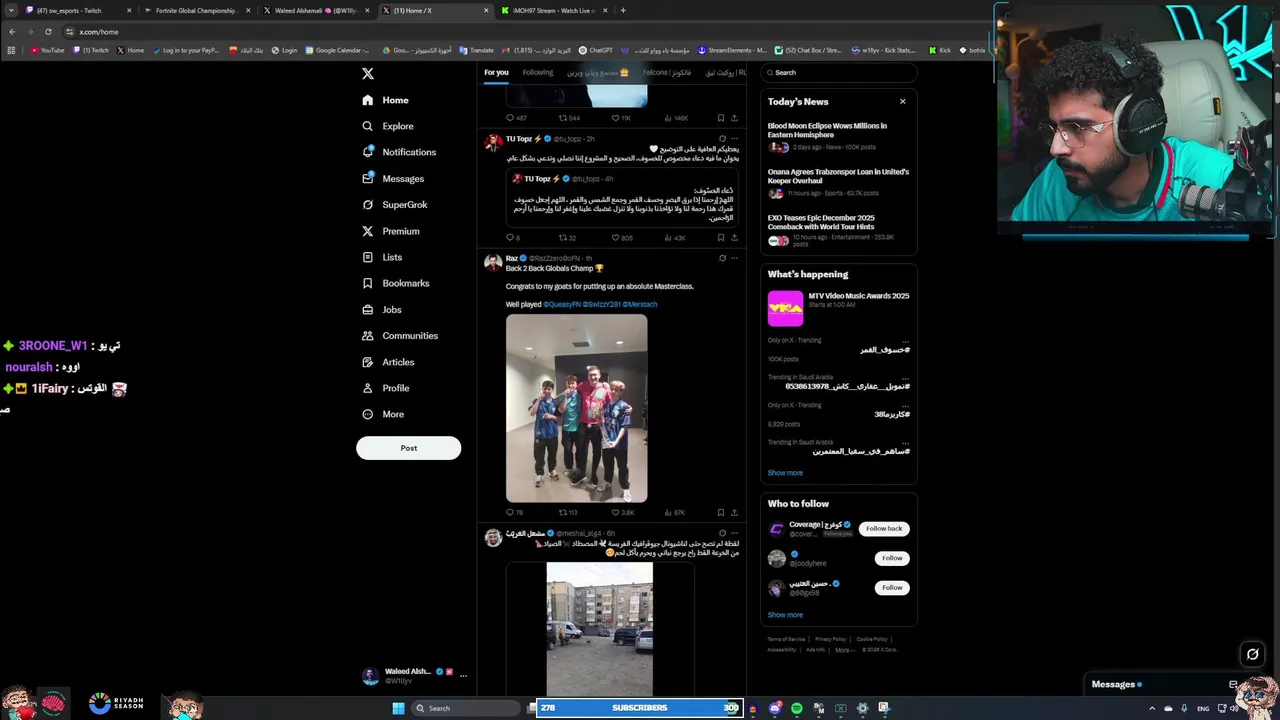This screenshot has height=720, width=1280.
Task: Click the X search field
Action: [x=838, y=72]
